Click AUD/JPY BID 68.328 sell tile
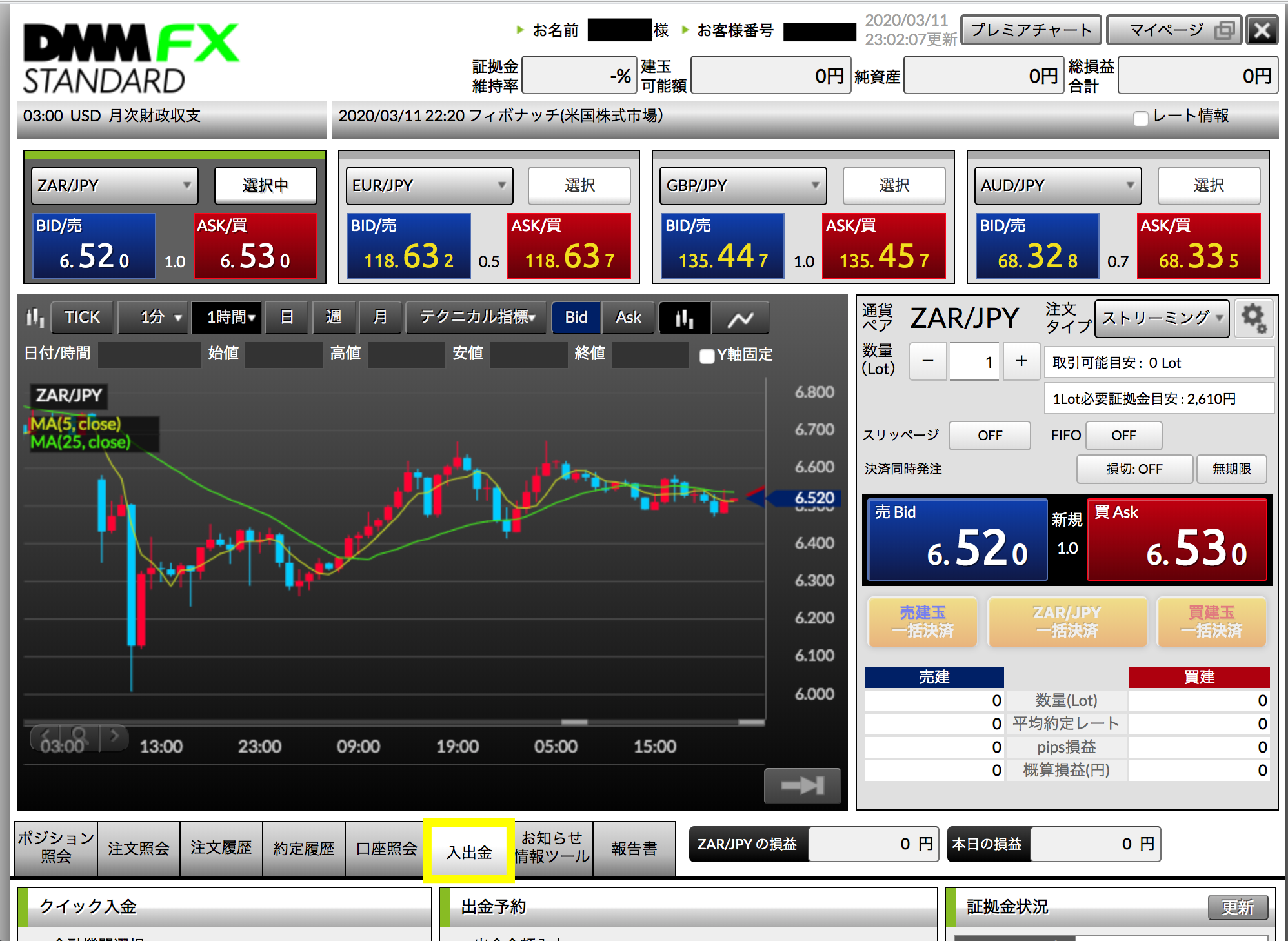This screenshot has height=941, width=1288. point(1037,246)
